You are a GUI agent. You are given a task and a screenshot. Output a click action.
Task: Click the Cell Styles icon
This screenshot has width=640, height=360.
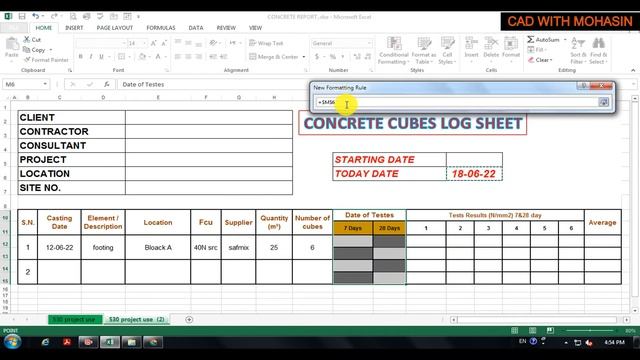[447, 43]
